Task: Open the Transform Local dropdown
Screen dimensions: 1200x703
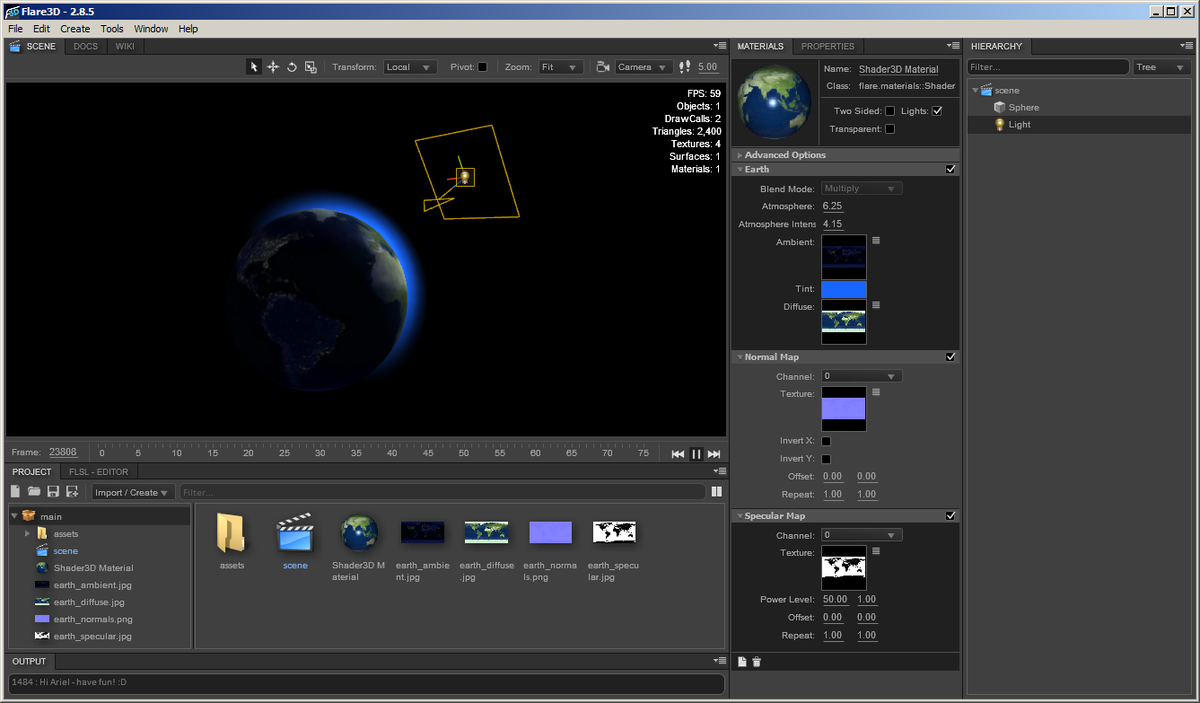Action: point(410,67)
